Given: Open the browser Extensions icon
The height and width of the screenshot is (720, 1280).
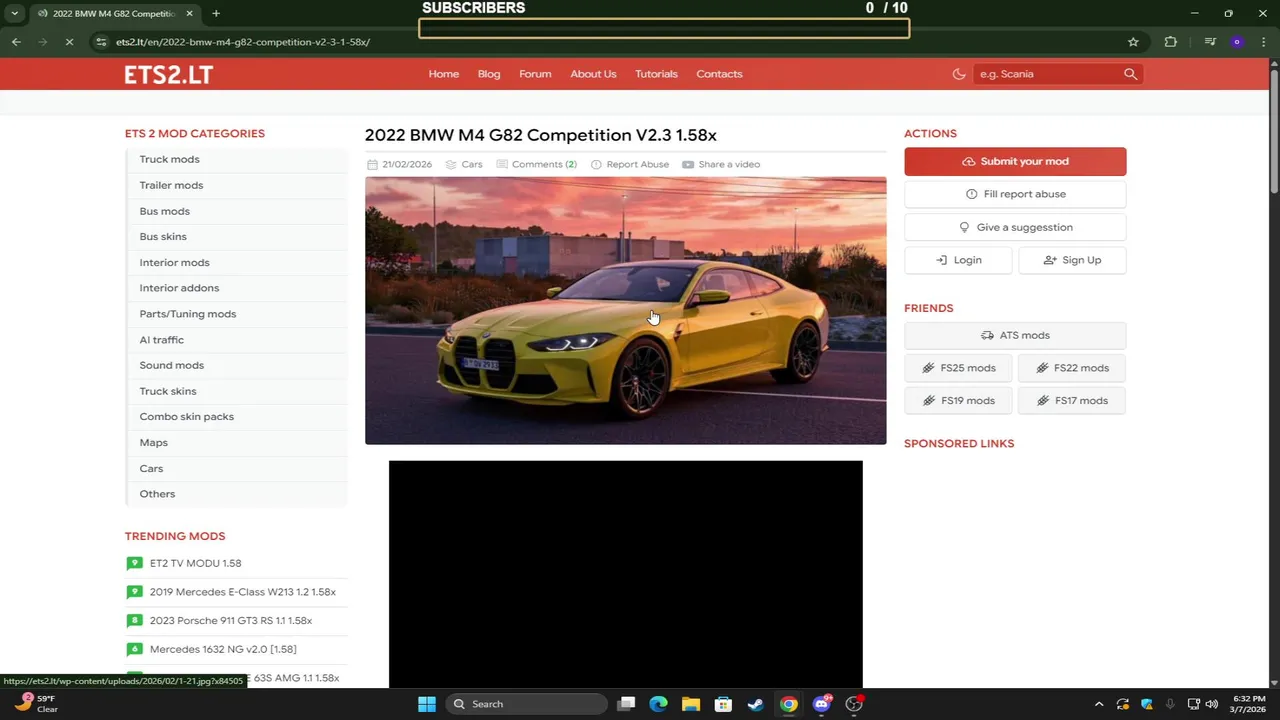Looking at the screenshot, I should click(x=1171, y=42).
